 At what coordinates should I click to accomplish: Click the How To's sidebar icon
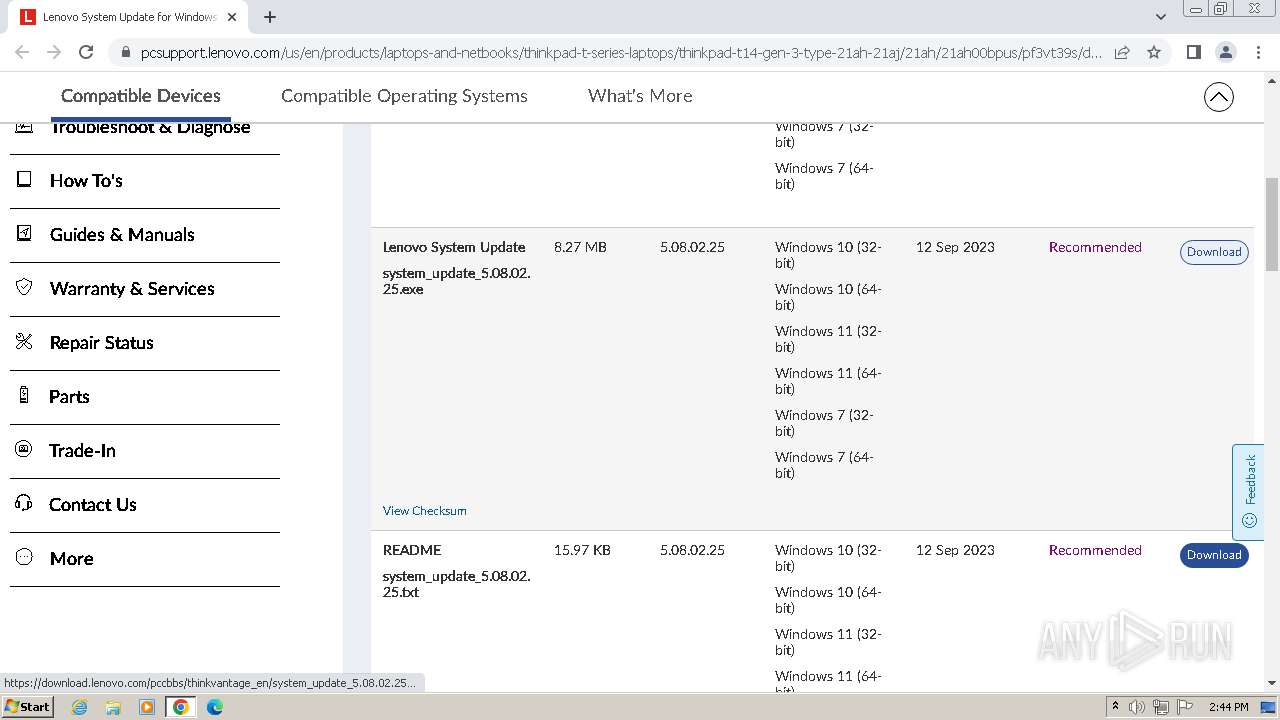[x=24, y=180]
